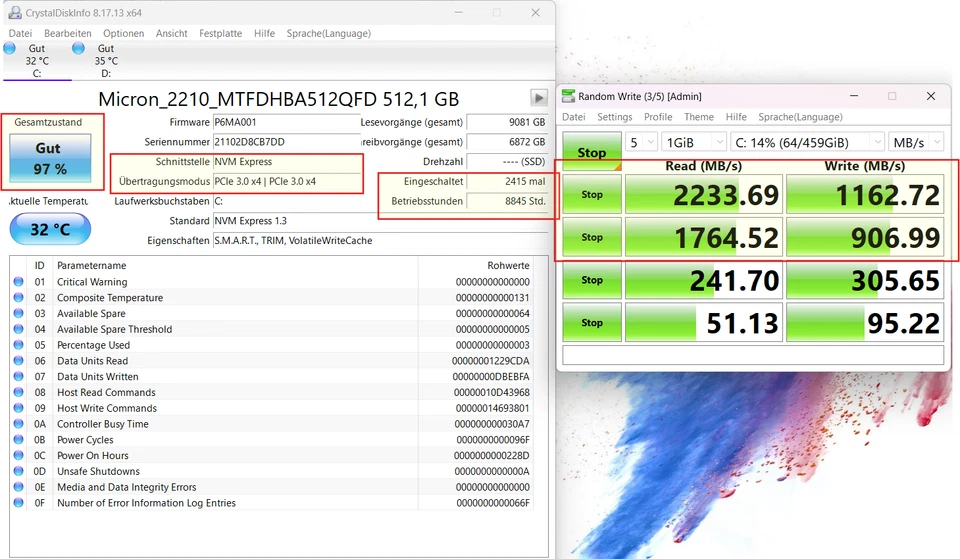
Task: Click status dot for Media and Data Integrity Errors
Action: (18, 487)
